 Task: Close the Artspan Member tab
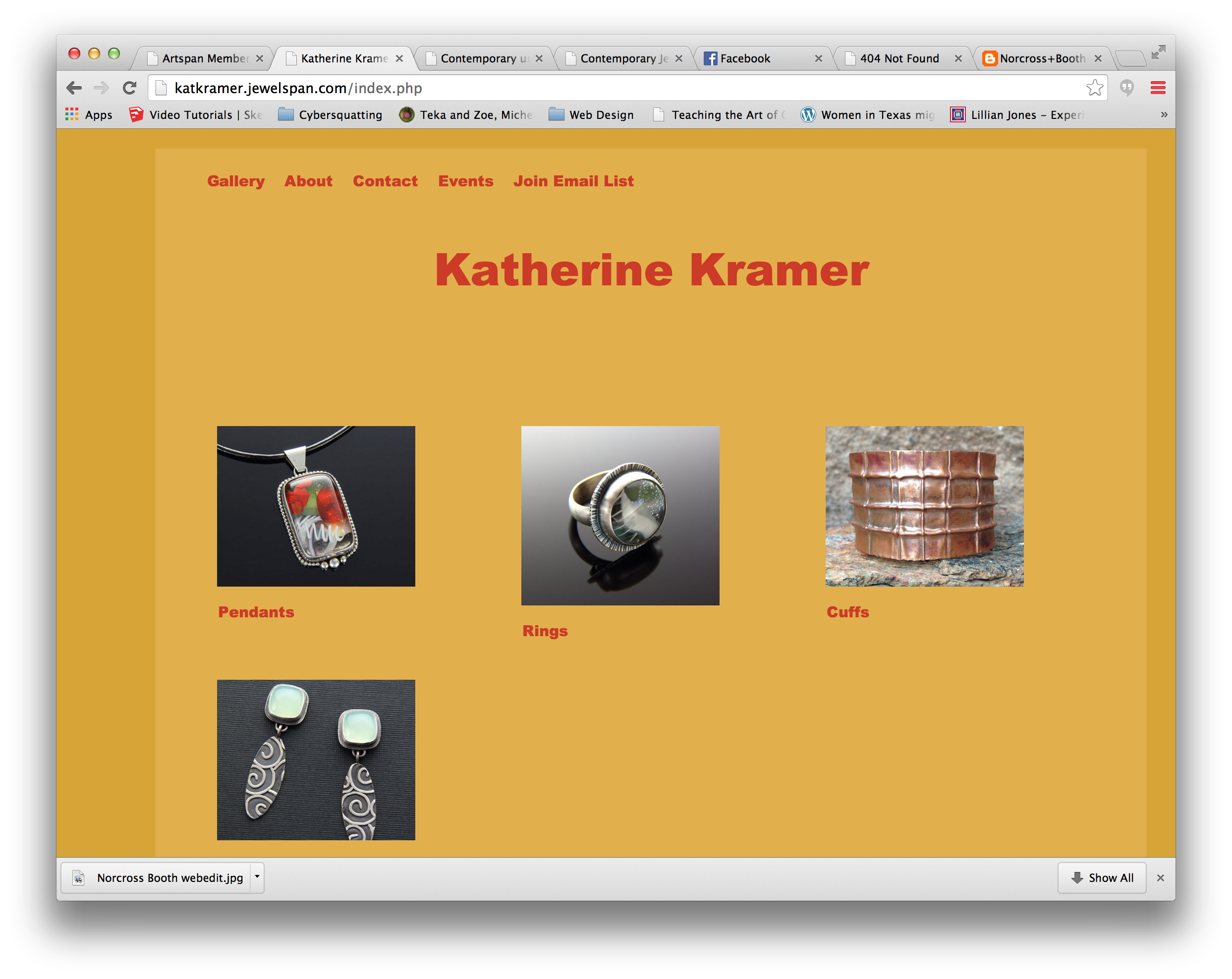tap(259, 58)
